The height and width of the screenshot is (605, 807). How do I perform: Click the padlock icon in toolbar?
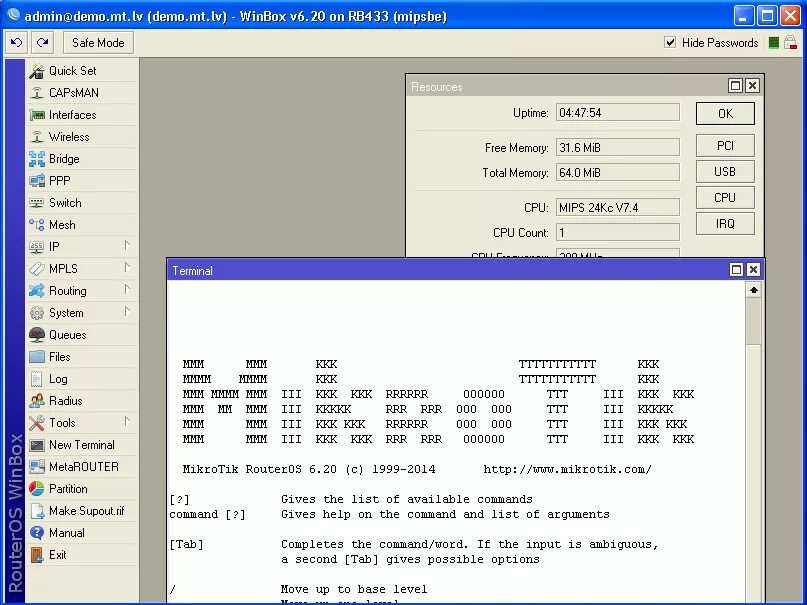[x=790, y=43]
